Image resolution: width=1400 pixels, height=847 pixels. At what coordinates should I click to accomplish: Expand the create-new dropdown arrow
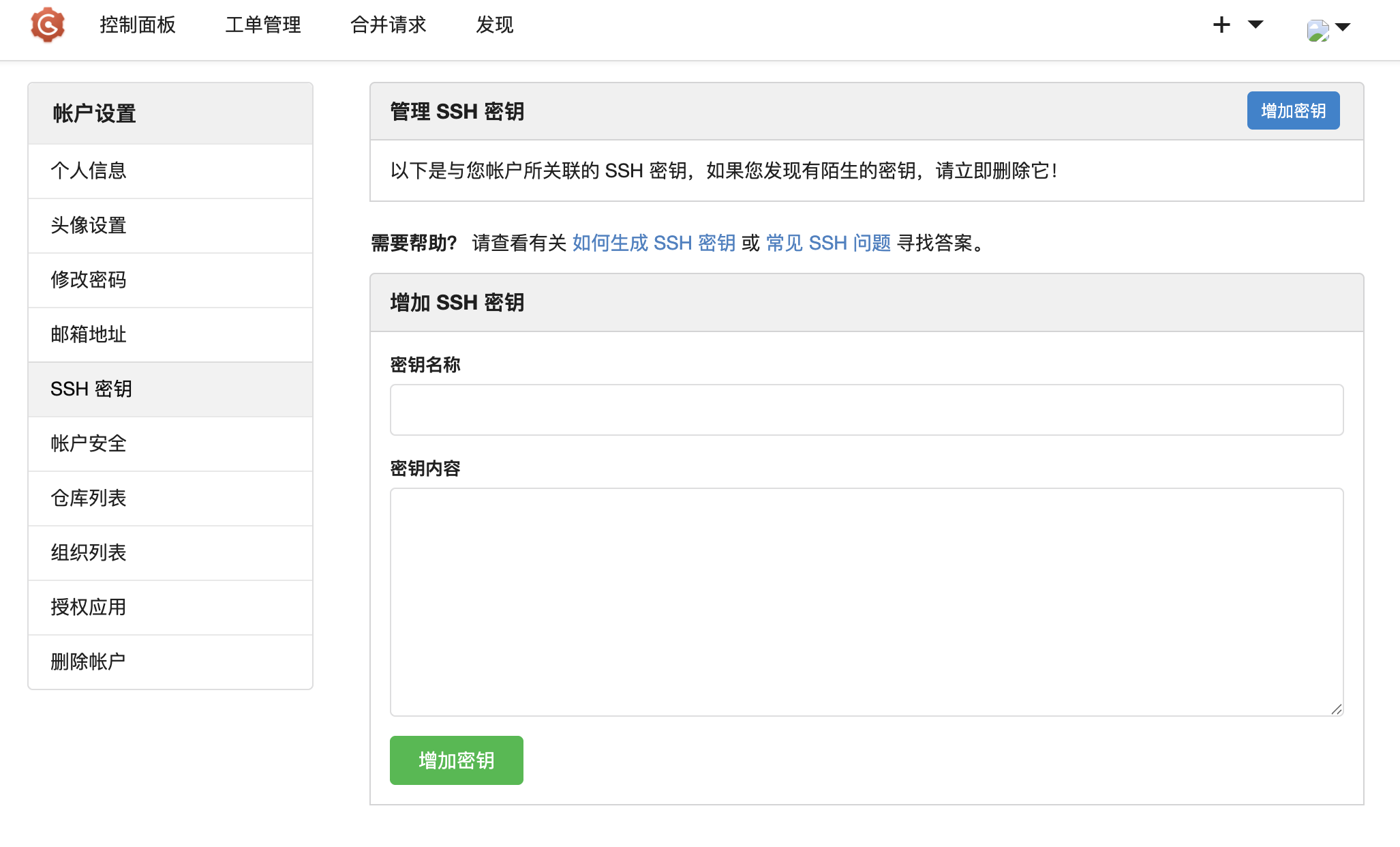click(1256, 25)
